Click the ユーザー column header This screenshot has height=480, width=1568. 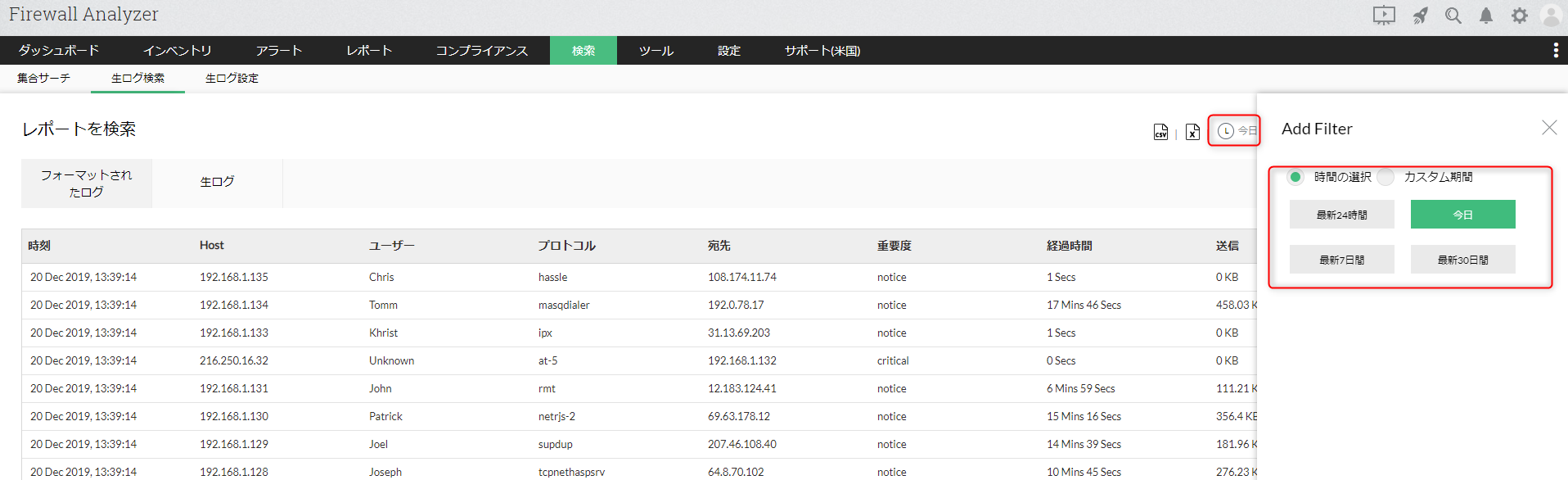(x=392, y=246)
